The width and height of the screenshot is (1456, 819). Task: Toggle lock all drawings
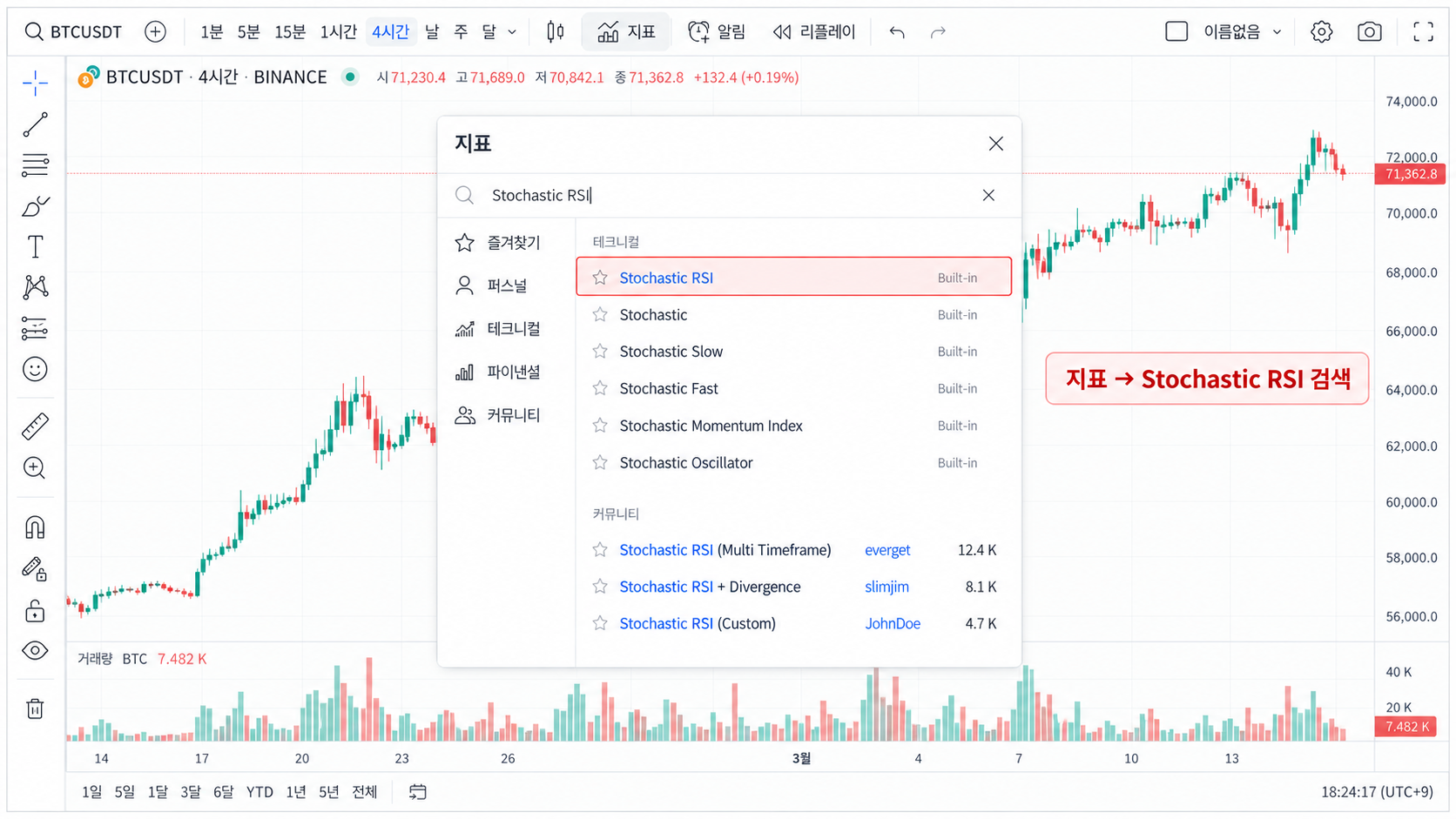pos(35,611)
